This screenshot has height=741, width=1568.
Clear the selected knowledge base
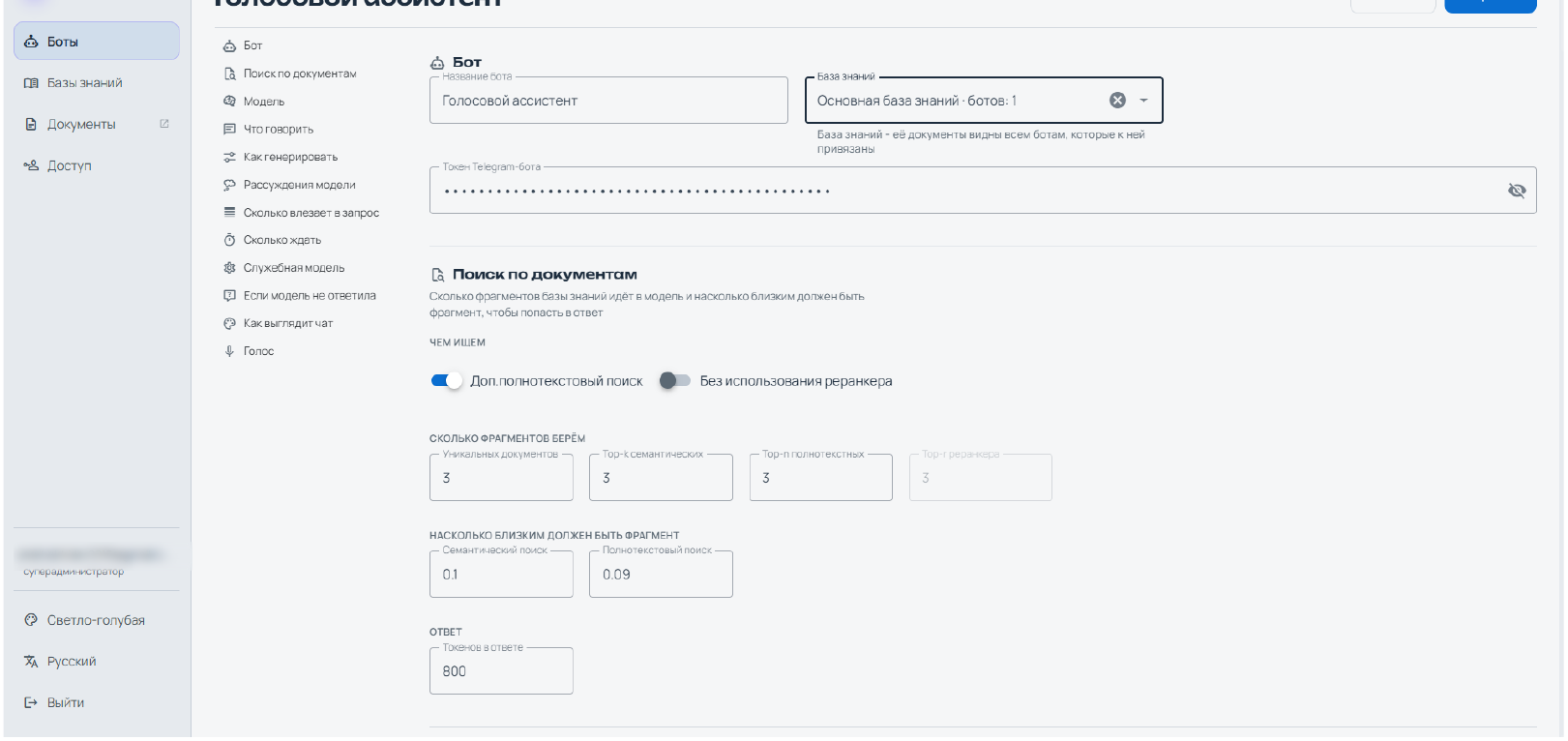pyautogui.click(x=1117, y=101)
